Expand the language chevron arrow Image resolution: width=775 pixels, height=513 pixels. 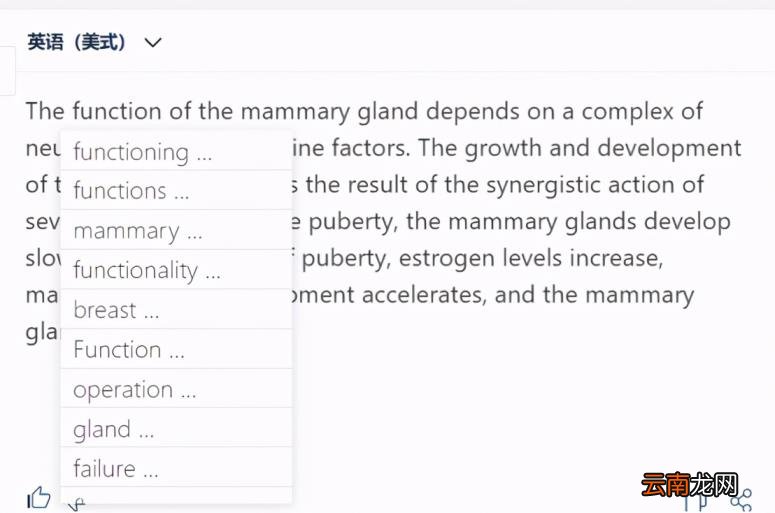[x=153, y=43]
